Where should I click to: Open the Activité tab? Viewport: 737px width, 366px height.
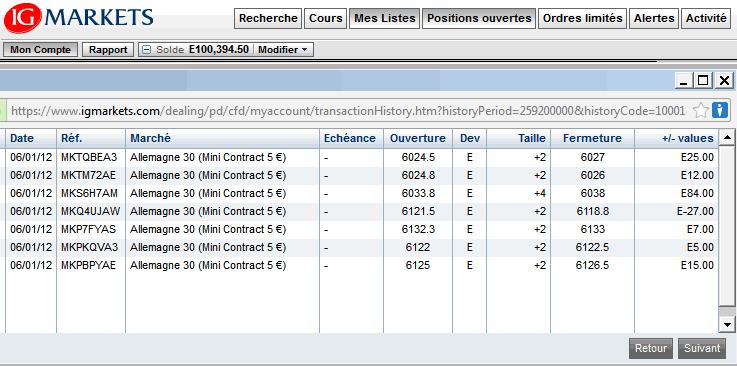pyautogui.click(x=706, y=18)
